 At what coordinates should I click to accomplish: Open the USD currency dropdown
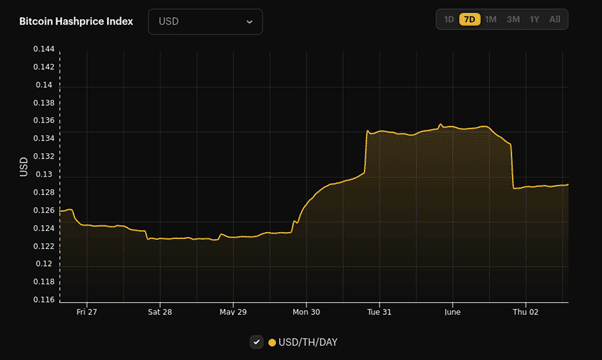[x=205, y=21]
